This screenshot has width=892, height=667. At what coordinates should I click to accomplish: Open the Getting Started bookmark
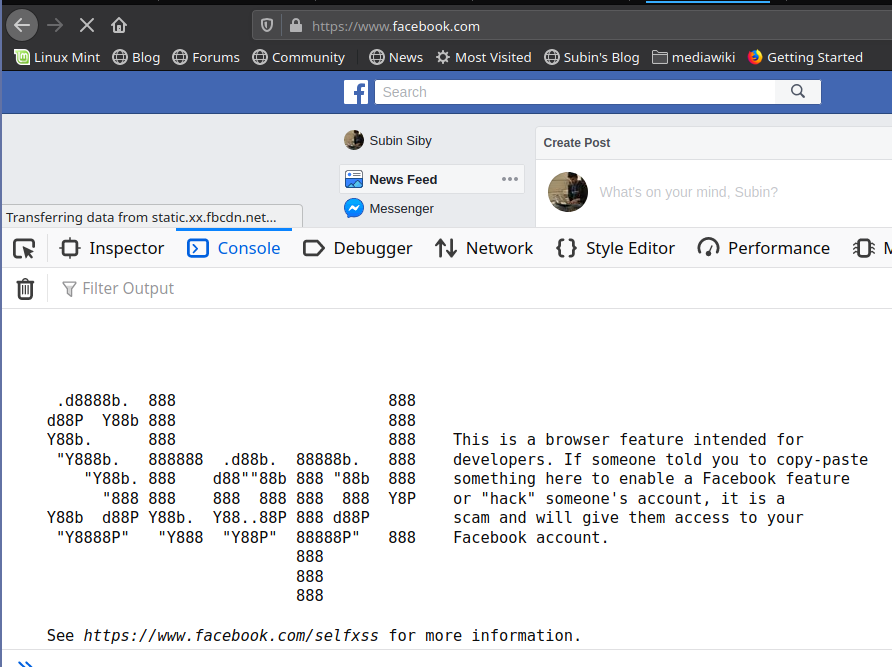(805, 57)
